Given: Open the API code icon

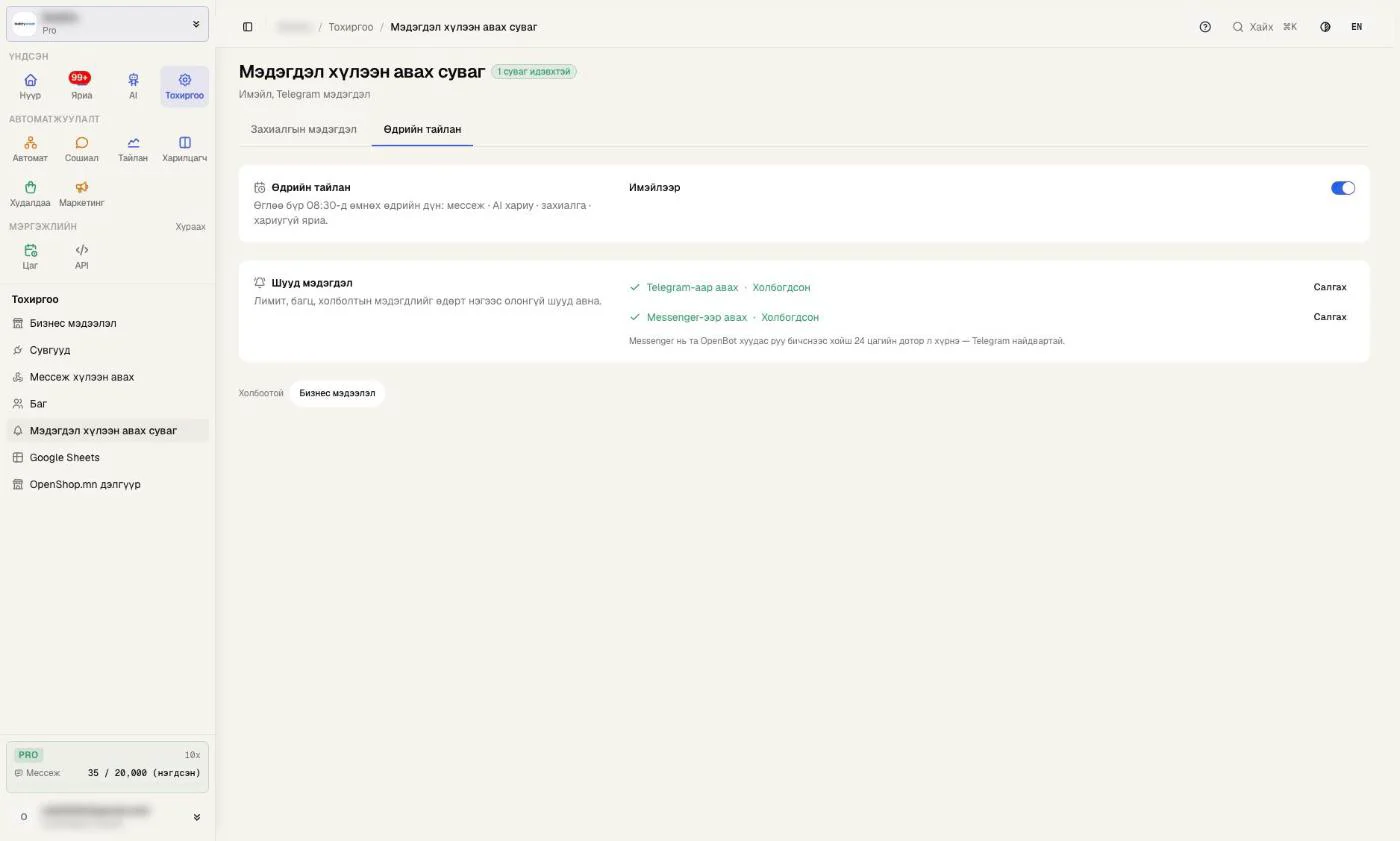Looking at the screenshot, I should tap(81, 257).
